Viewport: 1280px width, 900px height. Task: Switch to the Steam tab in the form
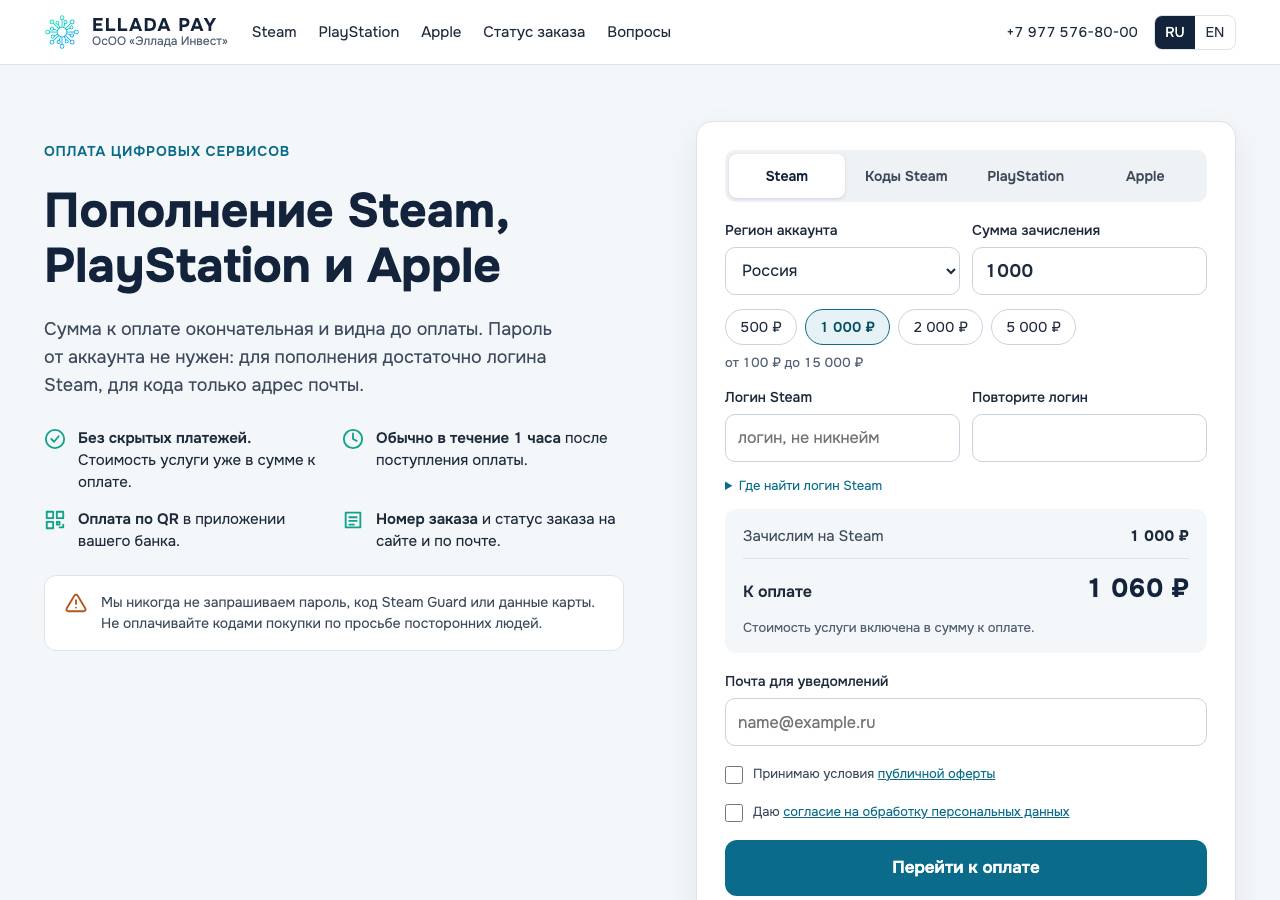tap(787, 176)
